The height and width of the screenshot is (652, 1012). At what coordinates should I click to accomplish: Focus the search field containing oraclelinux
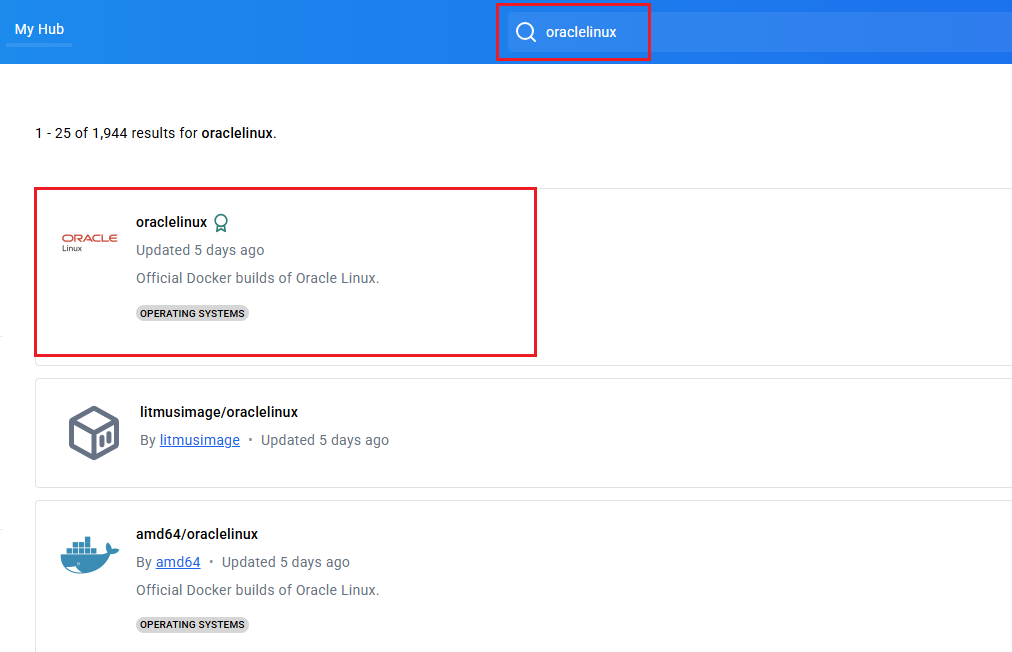[x=759, y=32]
